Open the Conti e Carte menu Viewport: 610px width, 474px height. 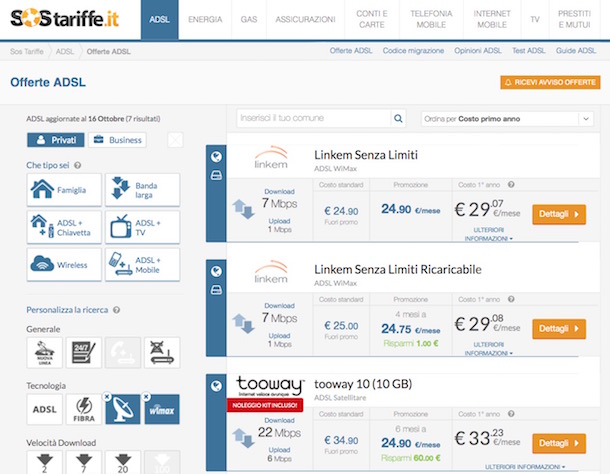coord(372,19)
